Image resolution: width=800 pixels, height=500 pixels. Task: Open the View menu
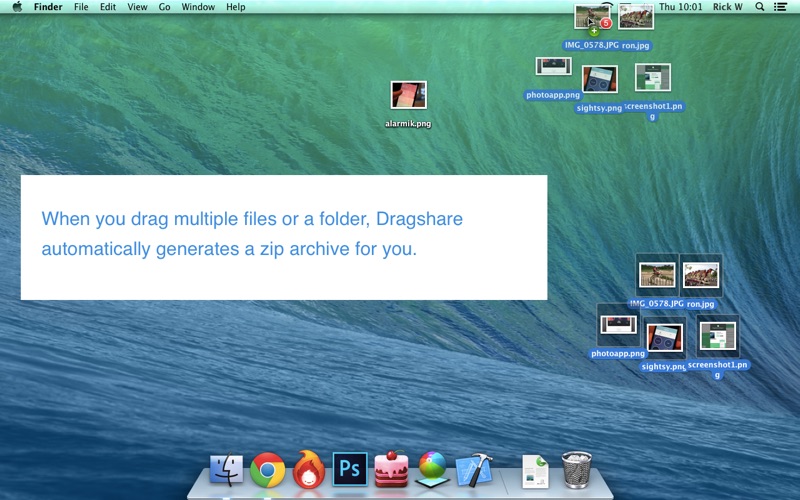click(137, 7)
